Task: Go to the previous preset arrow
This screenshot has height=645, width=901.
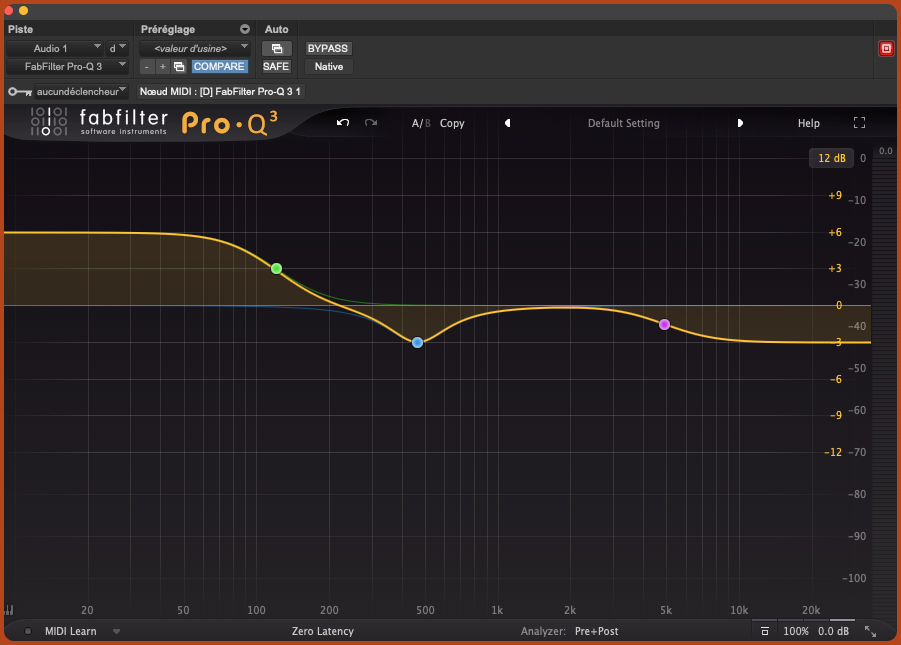Action: 507,123
